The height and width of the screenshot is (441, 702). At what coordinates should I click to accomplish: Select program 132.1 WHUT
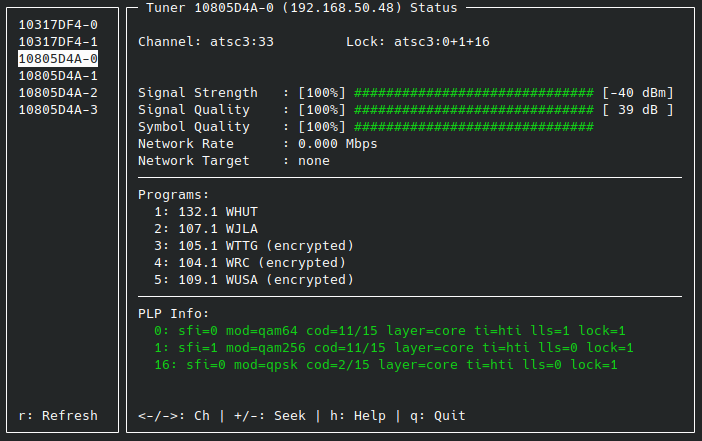200,212
